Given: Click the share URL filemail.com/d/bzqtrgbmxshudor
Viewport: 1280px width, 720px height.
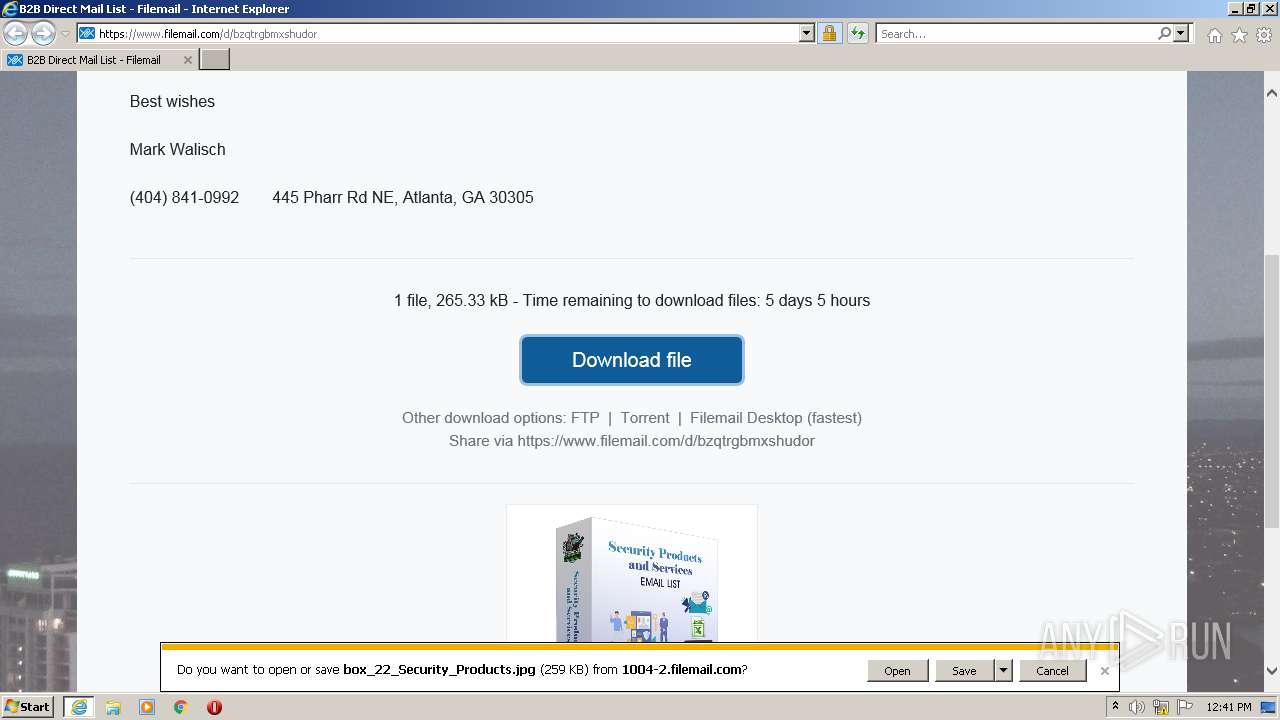Looking at the screenshot, I should (666, 441).
